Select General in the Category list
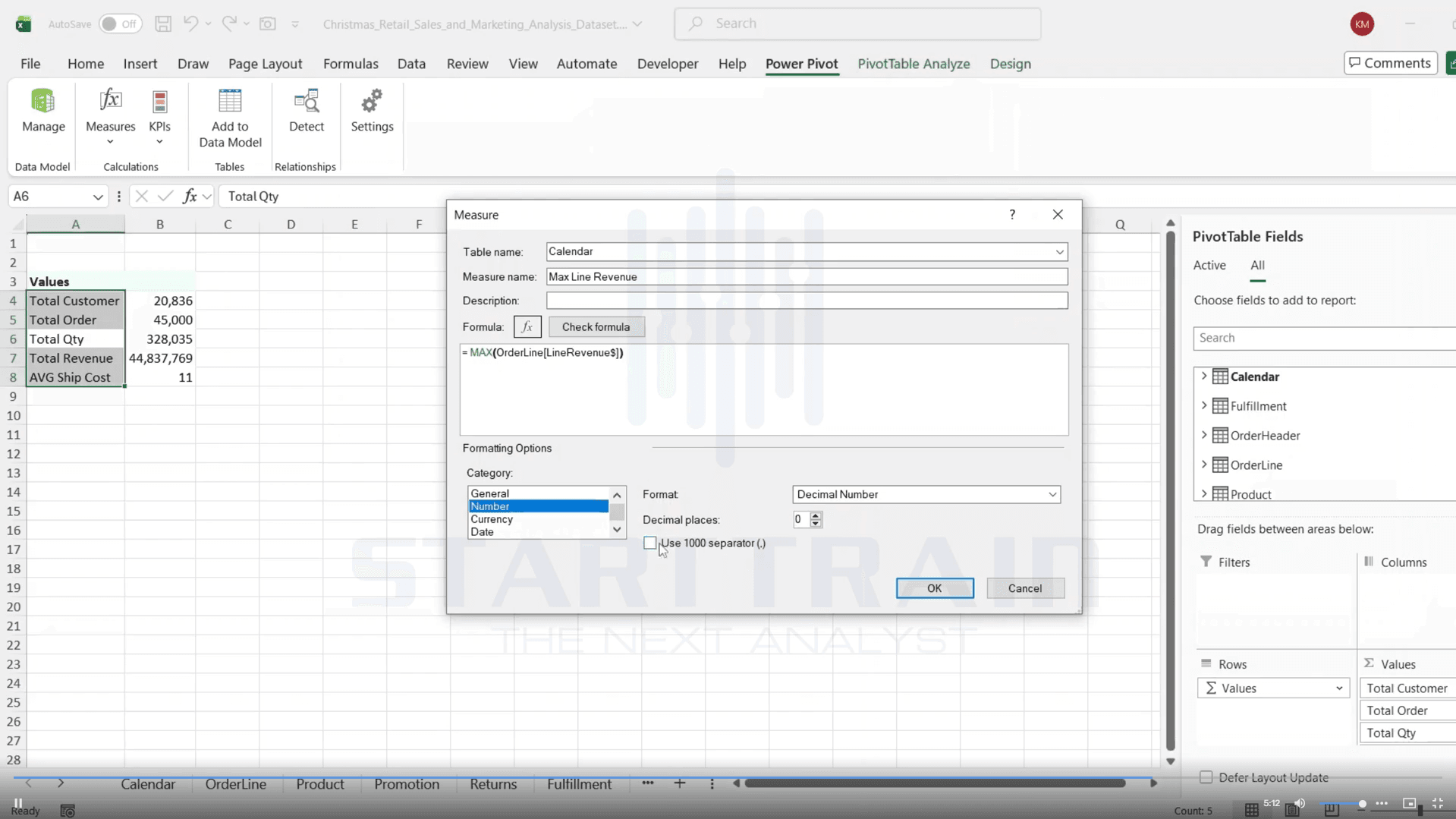Screen dimensions: 1456x819 538,493
